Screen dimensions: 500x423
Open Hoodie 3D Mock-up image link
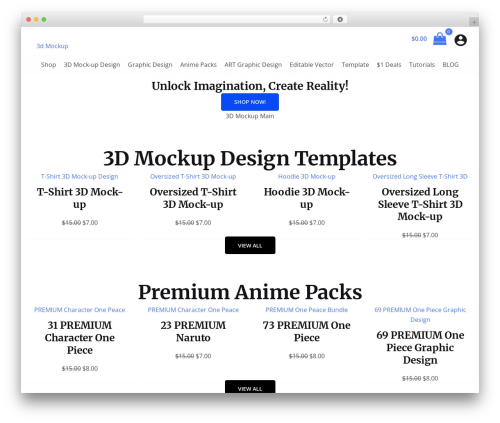click(x=307, y=176)
